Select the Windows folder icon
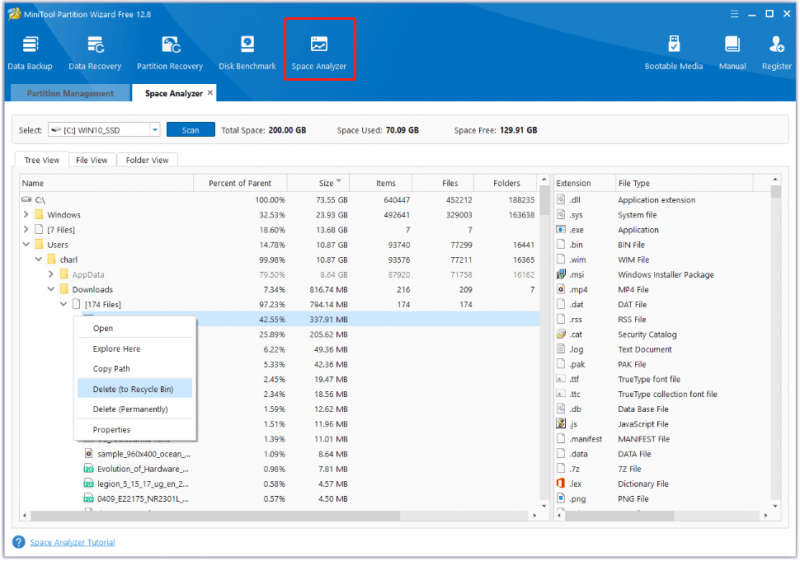The width and height of the screenshot is (800, 561). pos(39,214)
